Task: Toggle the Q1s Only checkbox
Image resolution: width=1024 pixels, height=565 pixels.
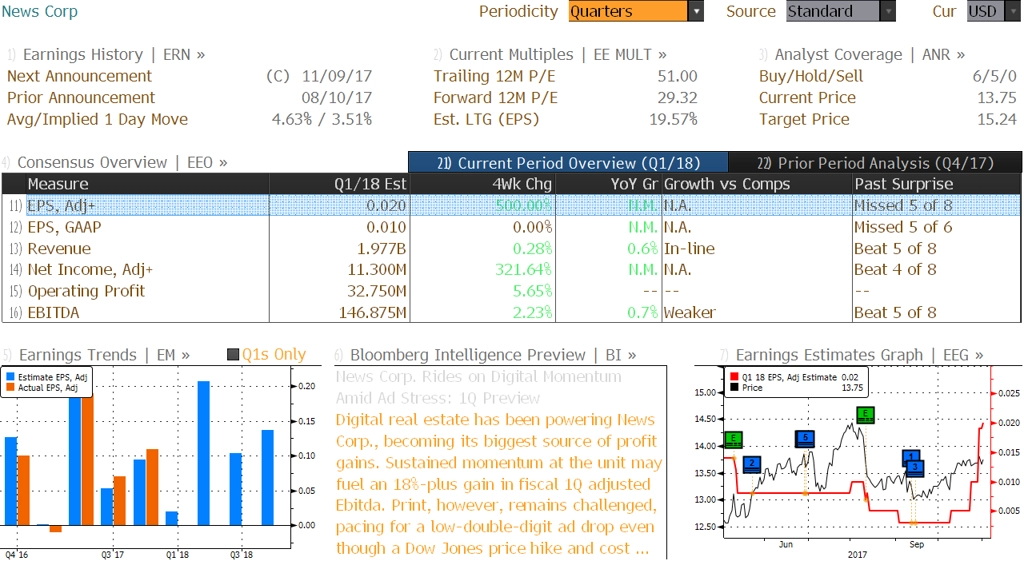Action: click(x=232, y=355)
